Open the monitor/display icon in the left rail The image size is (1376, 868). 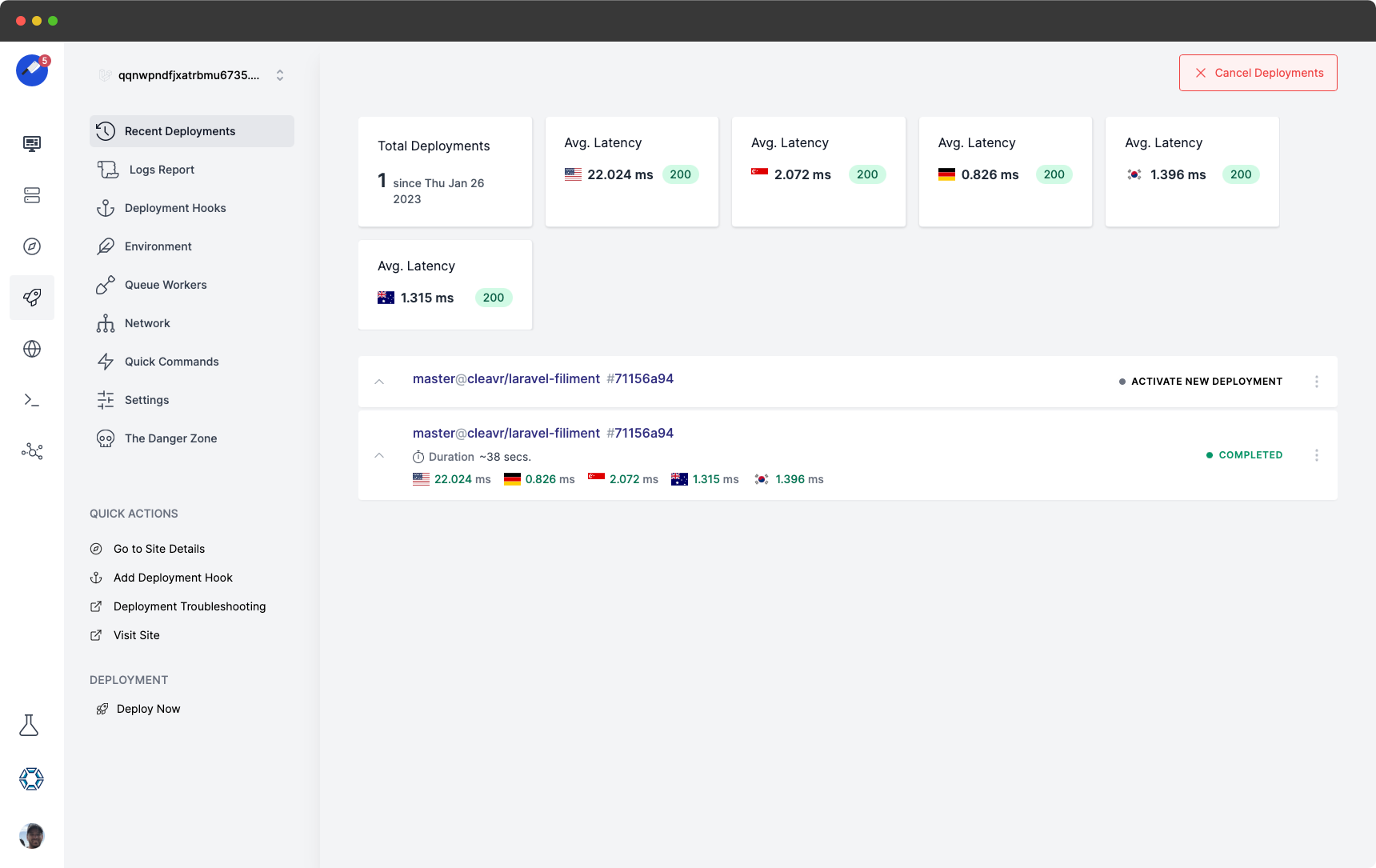[31, 144]
